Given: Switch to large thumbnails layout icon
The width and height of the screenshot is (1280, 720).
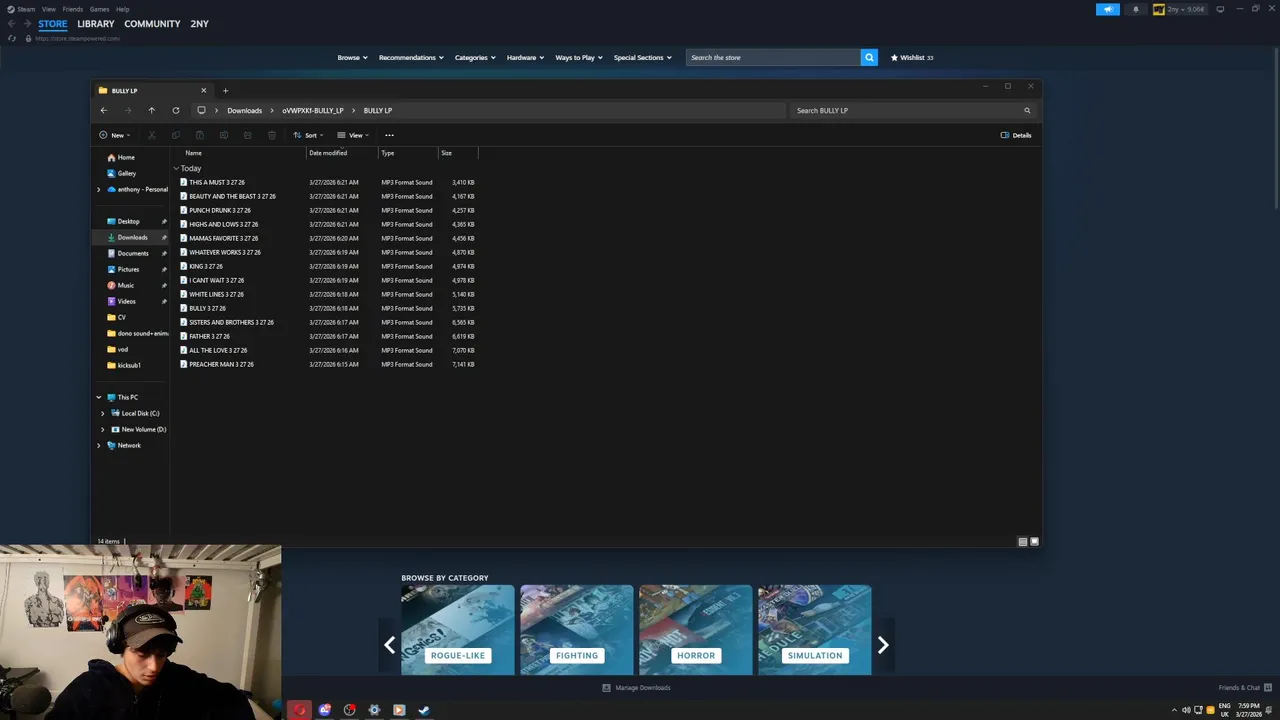Looking at the screenshot, I should [1034, 541].
